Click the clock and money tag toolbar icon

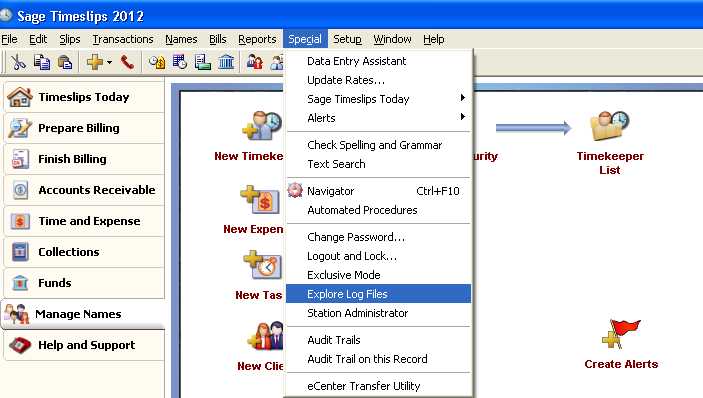coord(157,62)
